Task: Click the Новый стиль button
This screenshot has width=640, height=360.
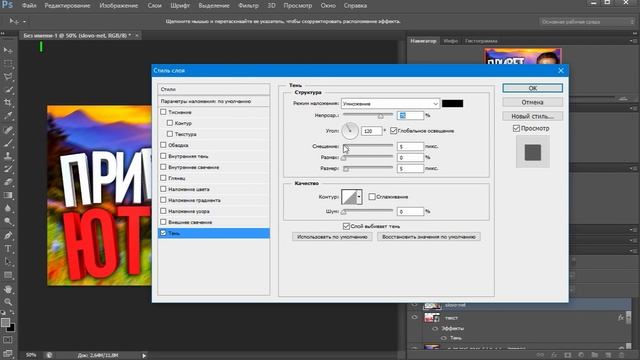Action: click(x=533, y=116)
